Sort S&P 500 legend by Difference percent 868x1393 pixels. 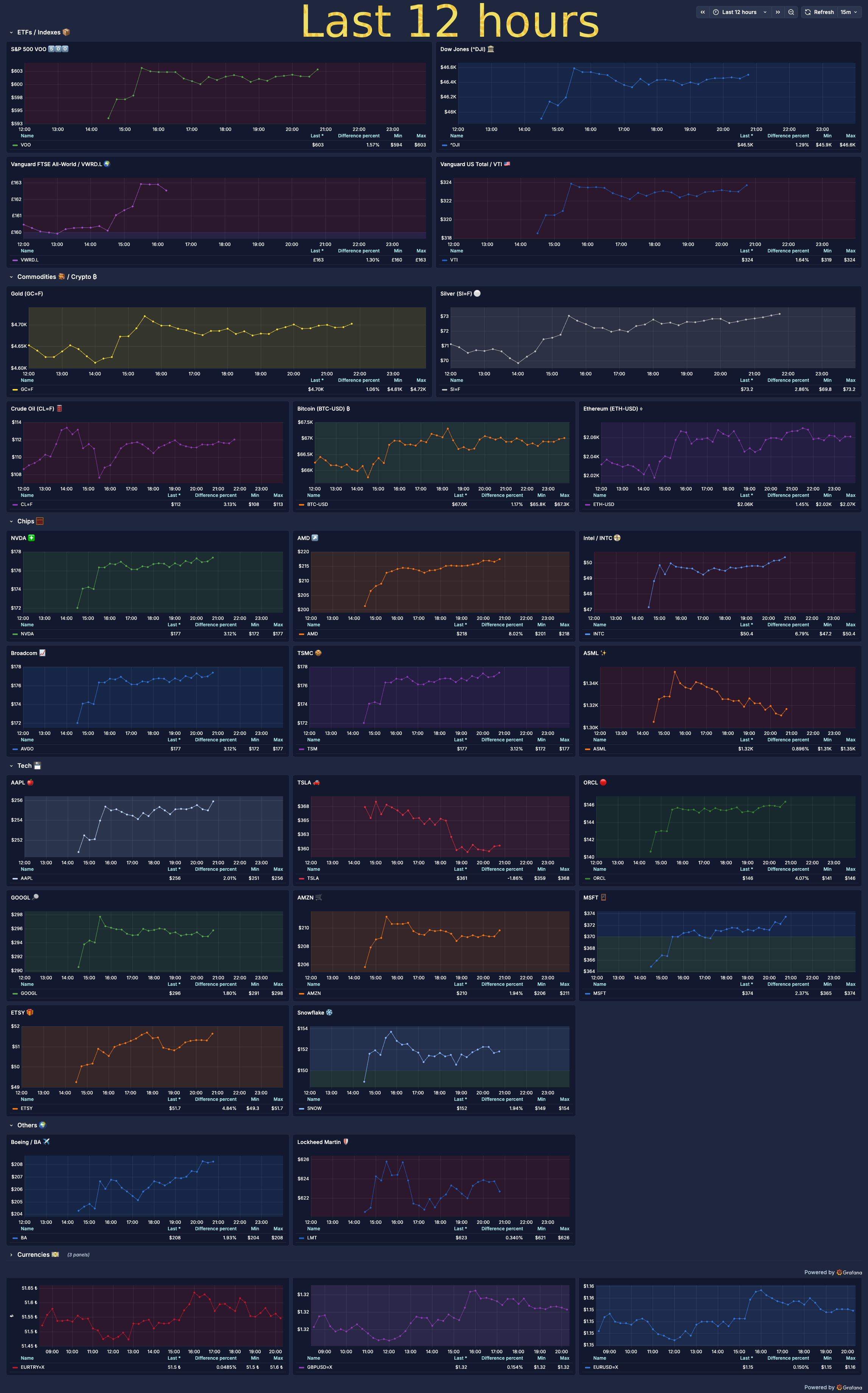coord(358,136)
